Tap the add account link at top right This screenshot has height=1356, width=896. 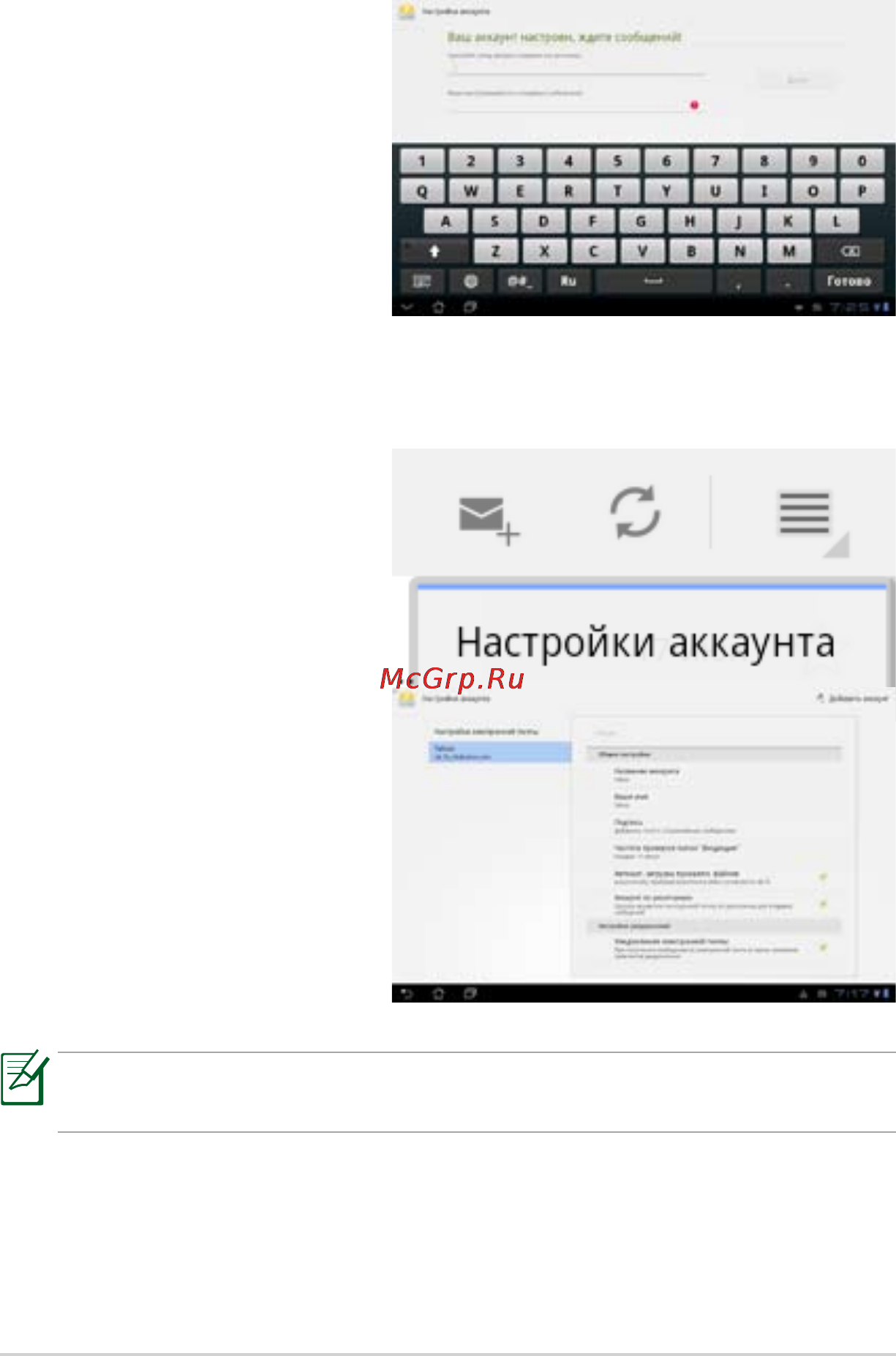tap(852, 699)
